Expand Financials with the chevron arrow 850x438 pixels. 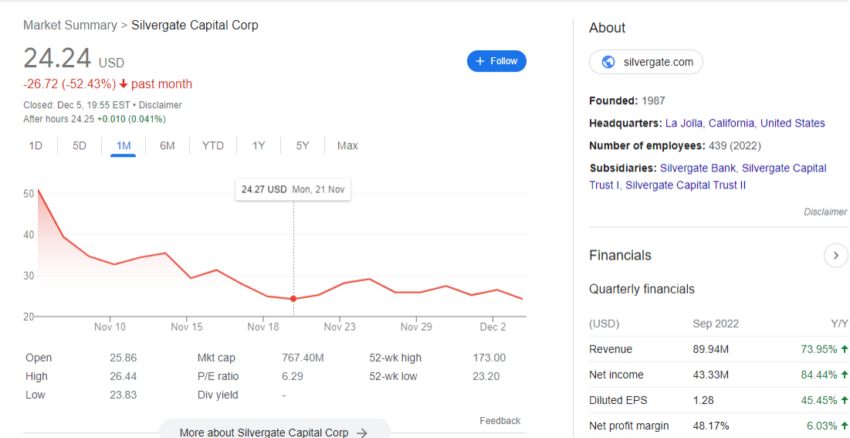coord(835,255)
